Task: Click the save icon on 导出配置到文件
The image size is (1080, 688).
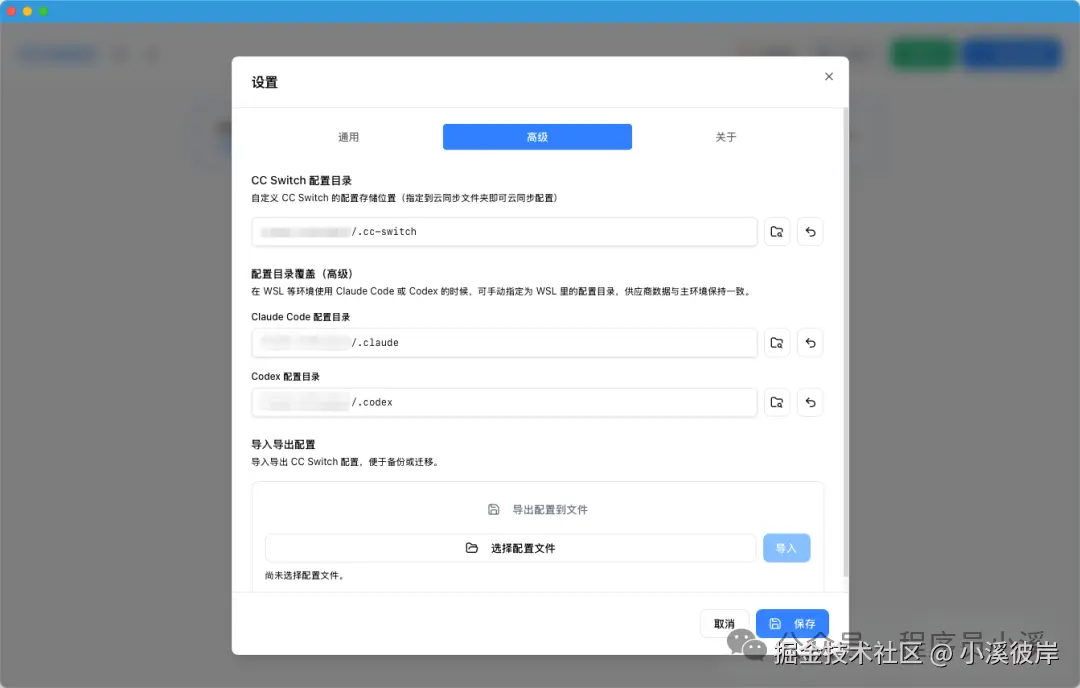Action: pyautogui.click(x=493, y=509)
